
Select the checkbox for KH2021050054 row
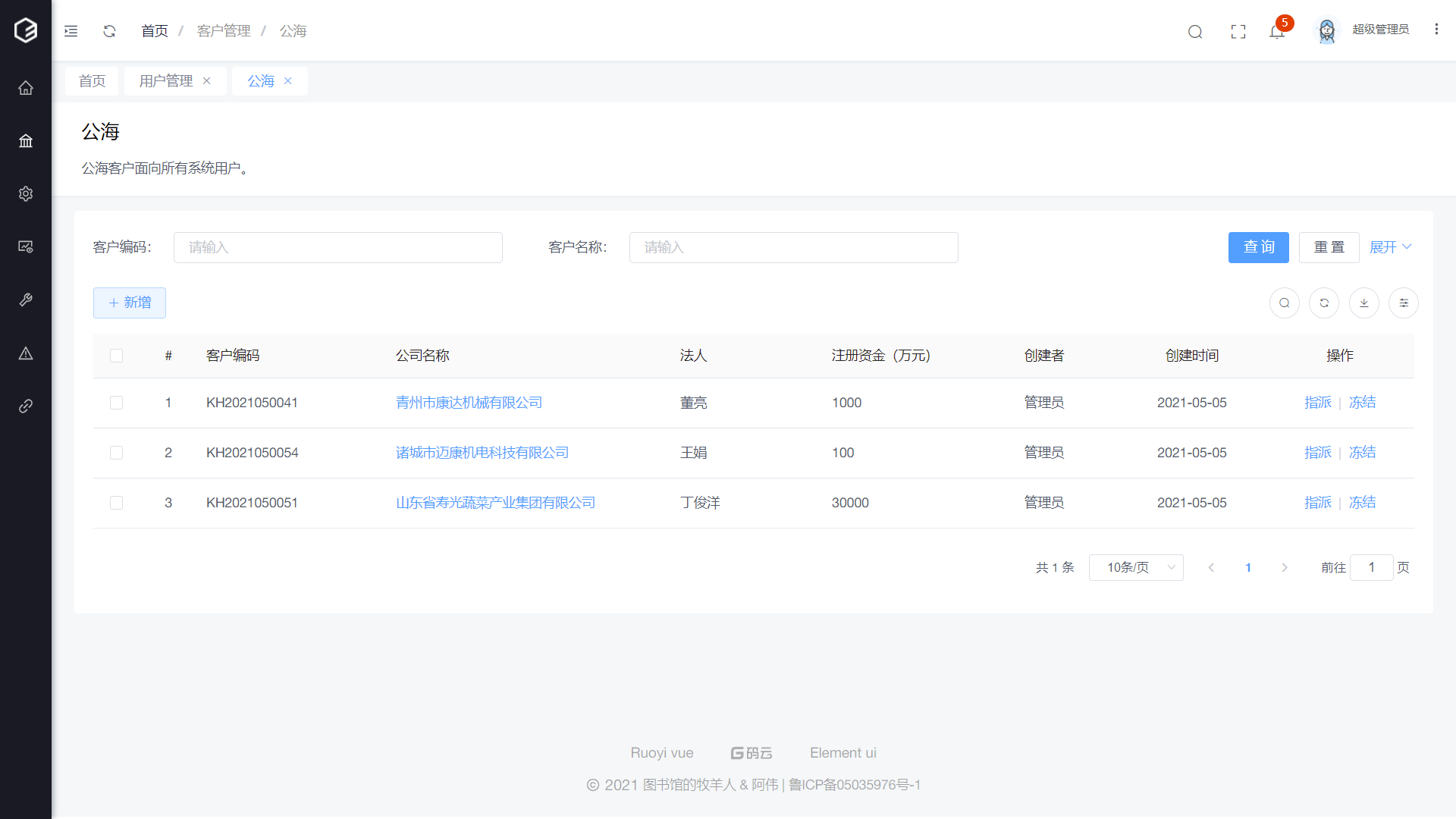pyautogui.click(x=116, y=453)
